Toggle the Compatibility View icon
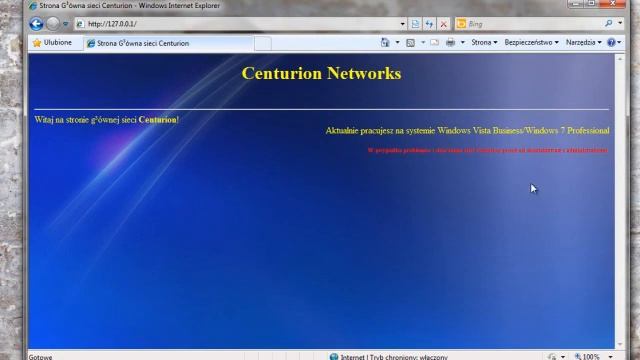 415,24
